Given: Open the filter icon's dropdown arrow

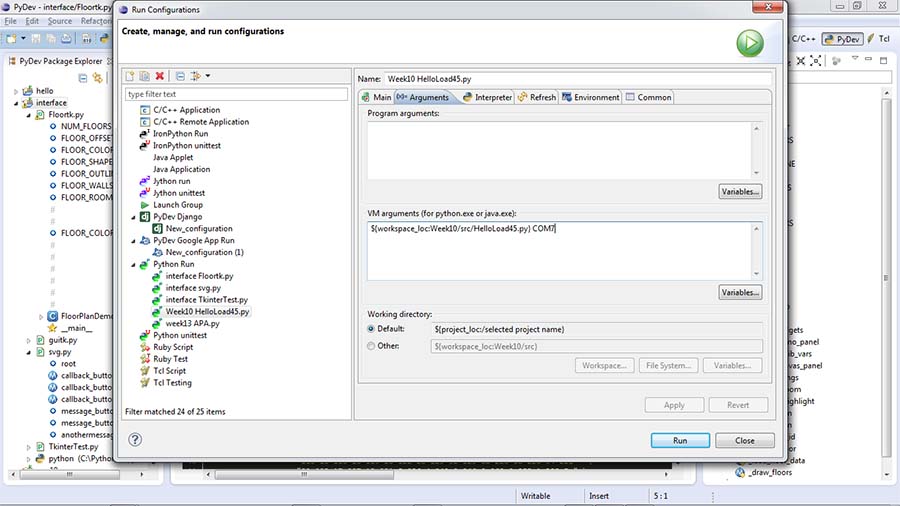Looking at the screenshot, I should [x=208, y=76].
